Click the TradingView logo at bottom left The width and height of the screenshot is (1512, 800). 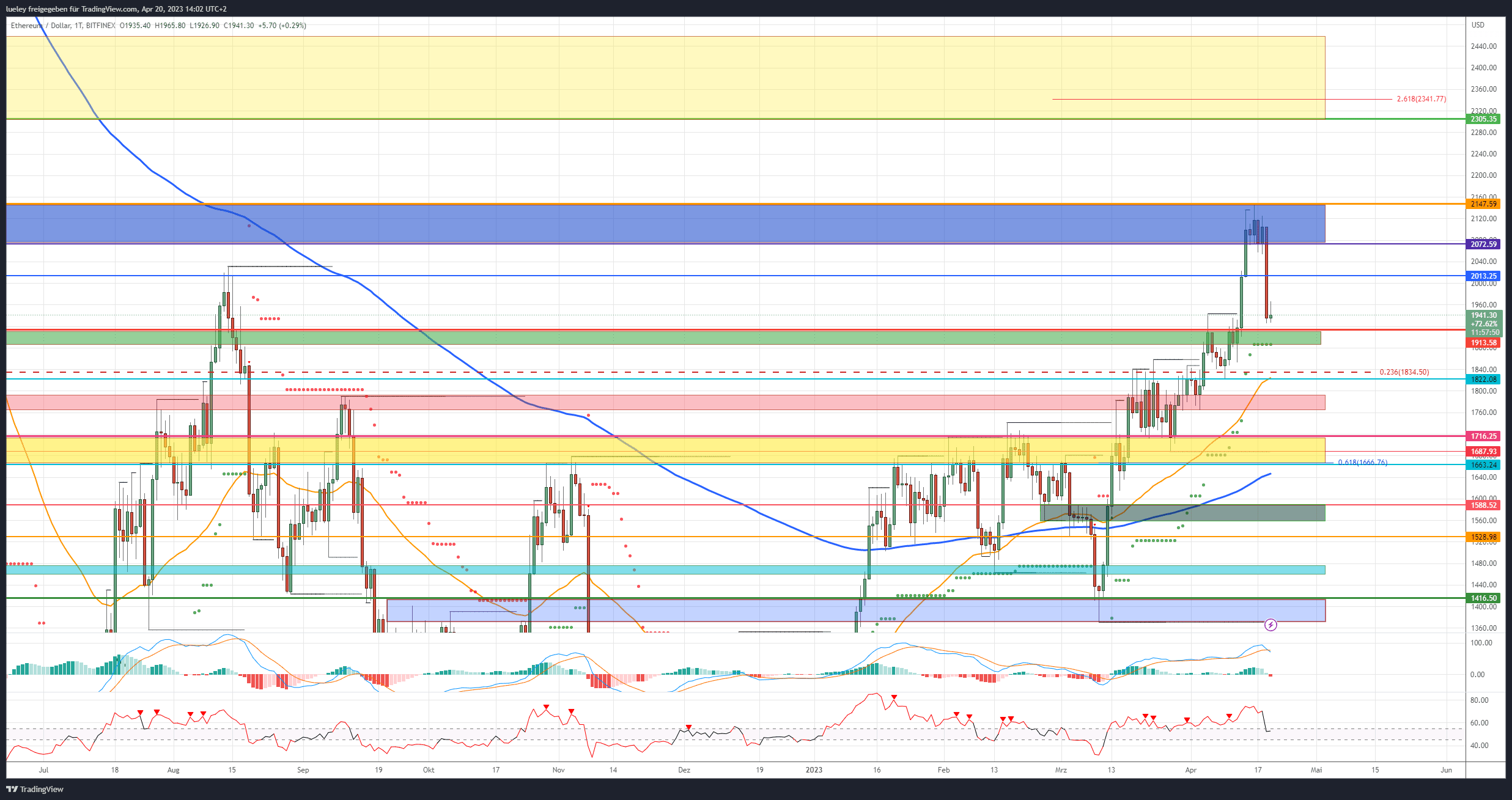tap(35, 789)
